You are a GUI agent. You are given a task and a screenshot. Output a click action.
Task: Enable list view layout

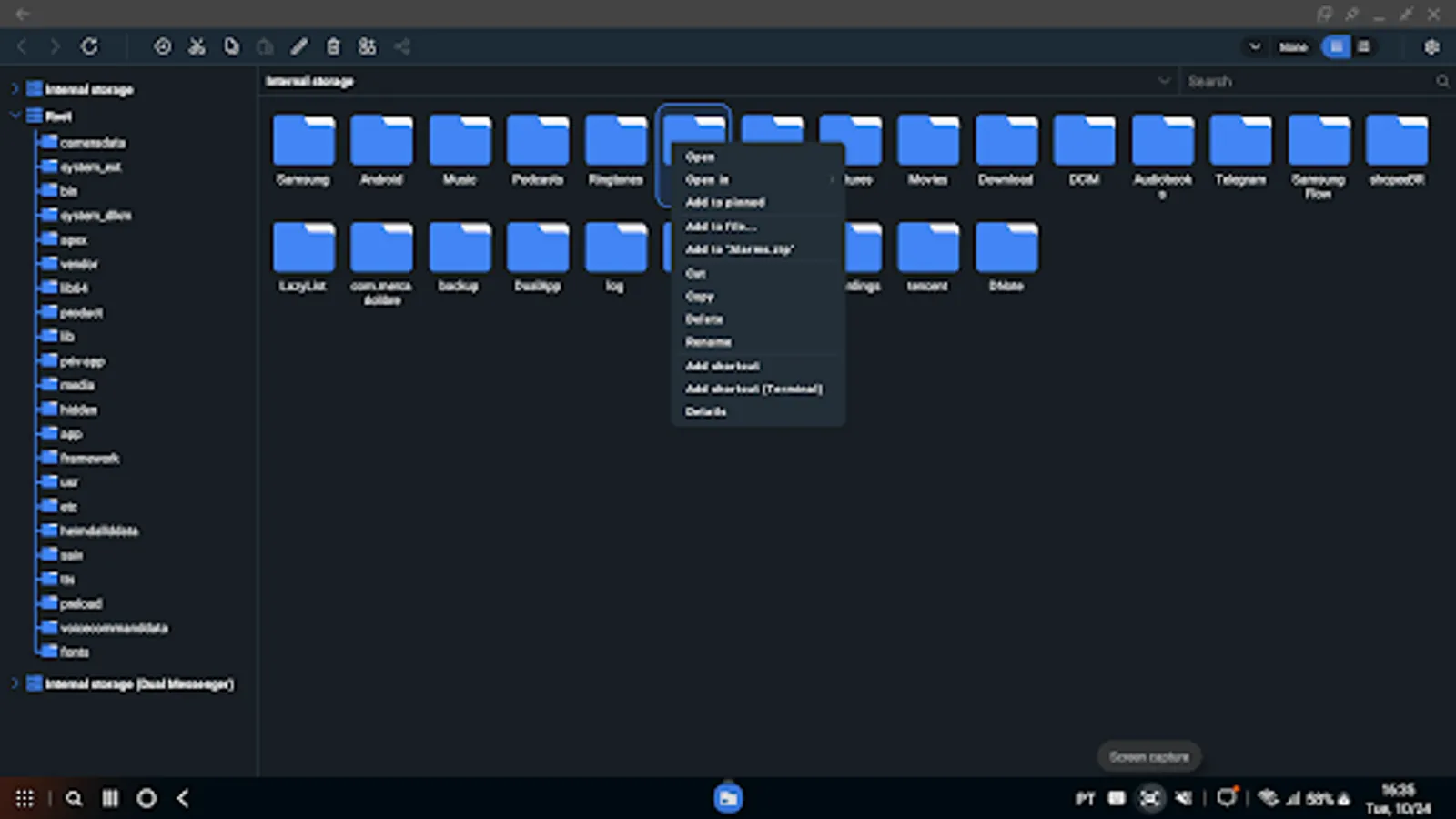1362,46
